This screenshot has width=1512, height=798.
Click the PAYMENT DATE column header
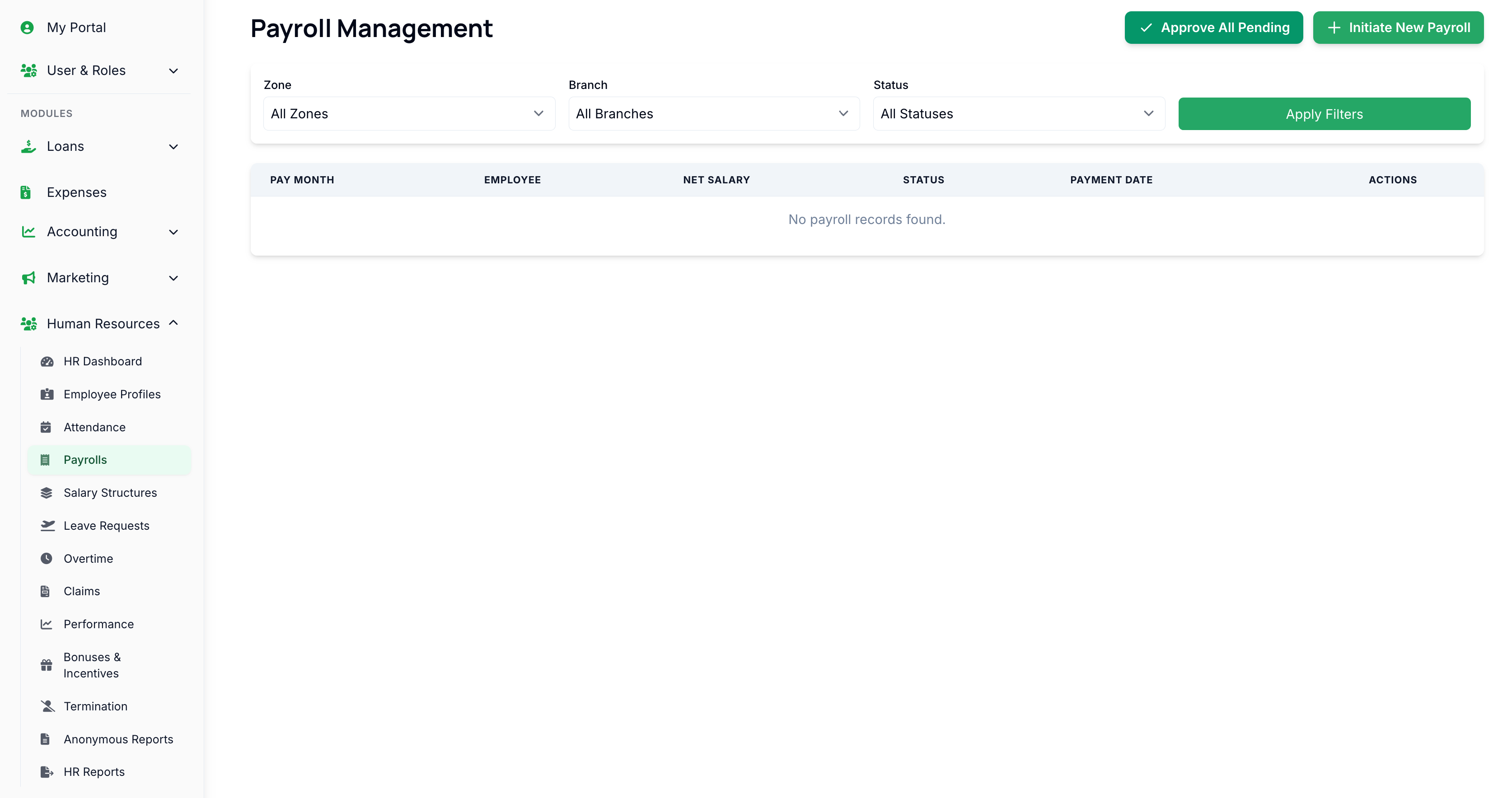pos(1111,180)
